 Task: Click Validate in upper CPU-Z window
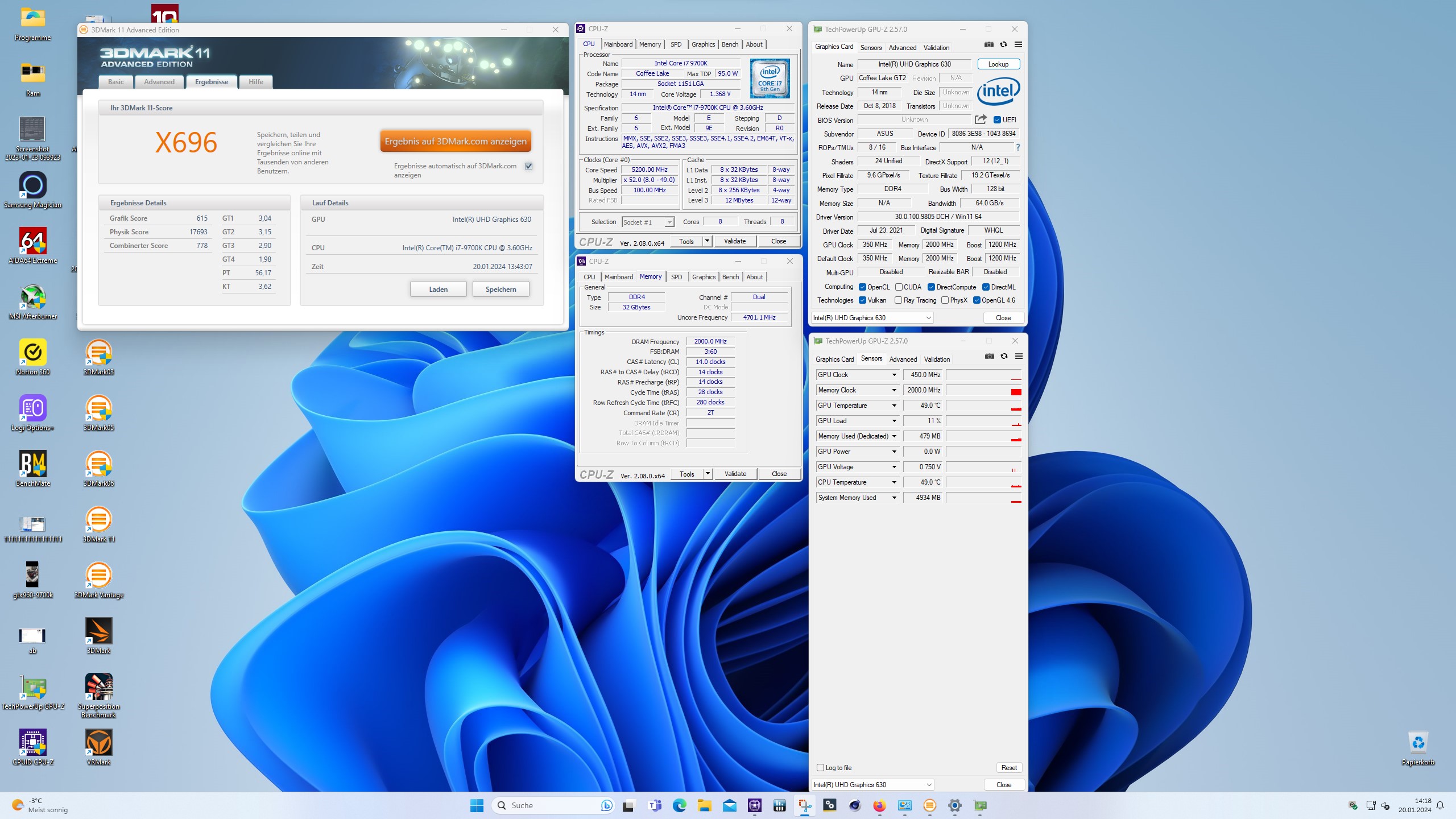click(735, 241)
